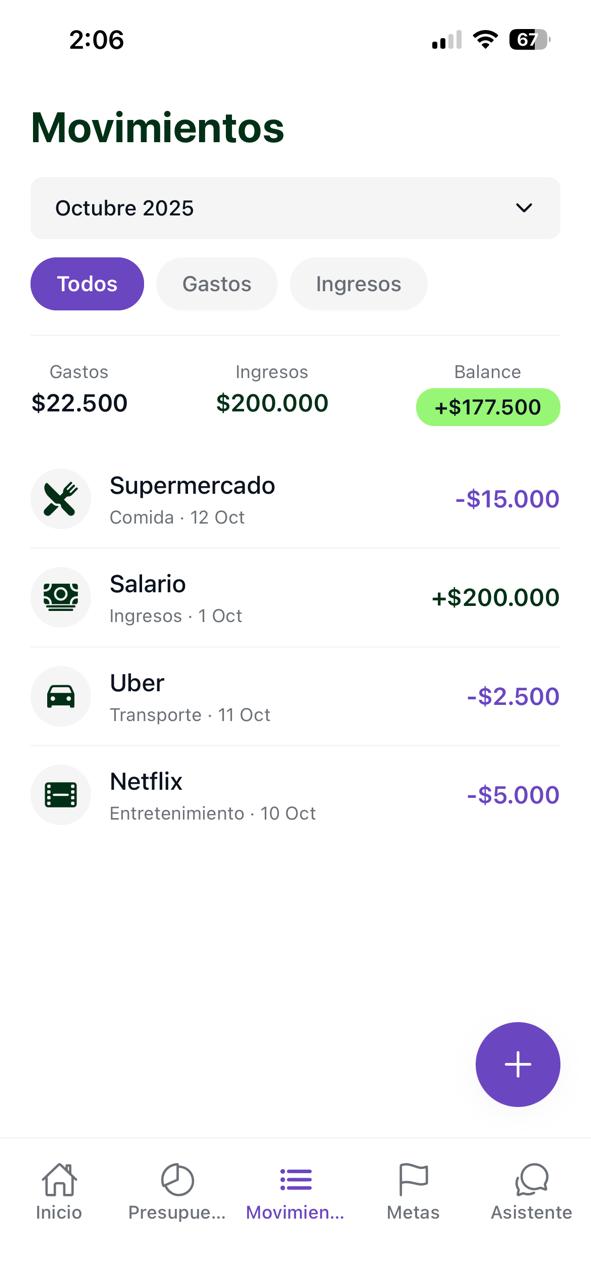Open the Presupuesto pie chart icon
Viewport: 591px width, 1280px height.
click(177, 1180)
